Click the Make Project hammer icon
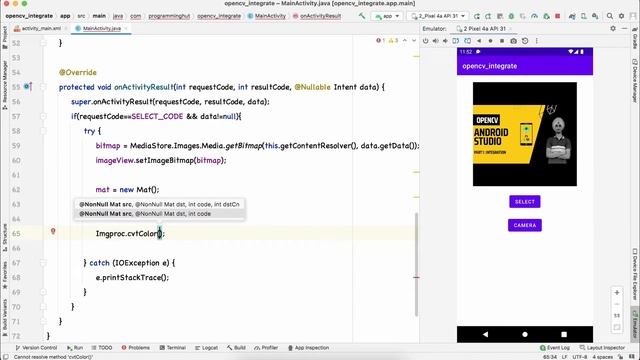 (362, 16)
